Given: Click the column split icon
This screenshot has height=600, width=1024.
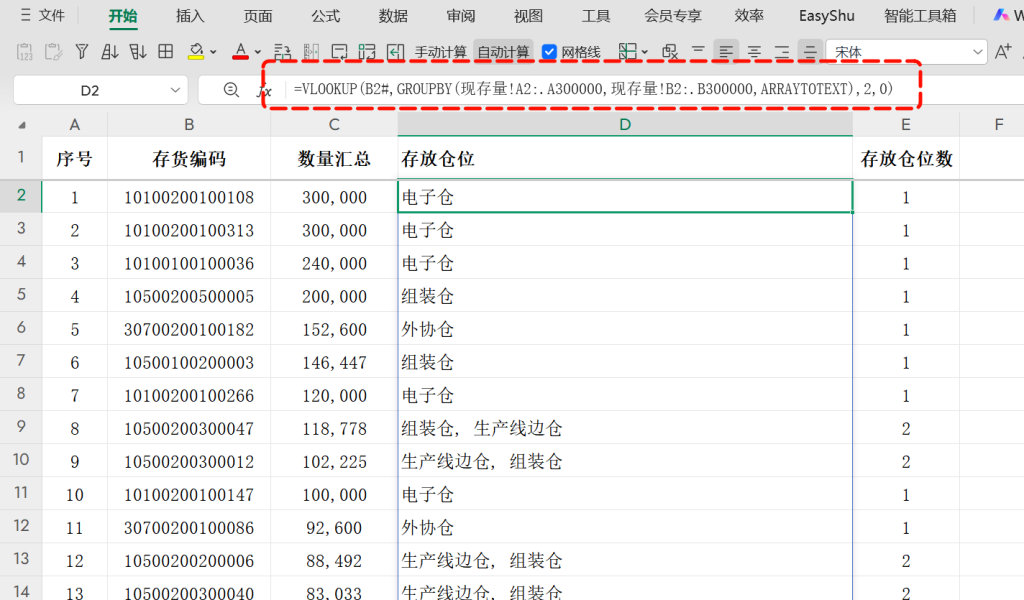Looking at the screenshot, I should pyautogui.click(x=311, y=52).
